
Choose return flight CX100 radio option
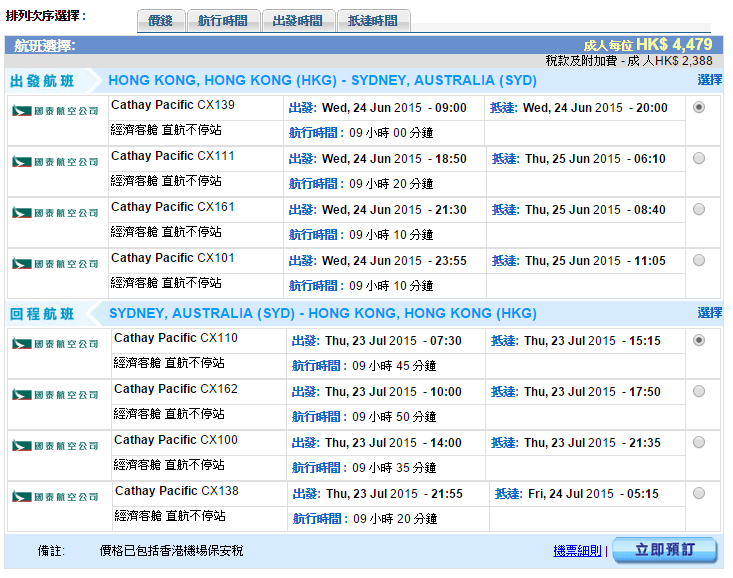(x=698, y=442)
